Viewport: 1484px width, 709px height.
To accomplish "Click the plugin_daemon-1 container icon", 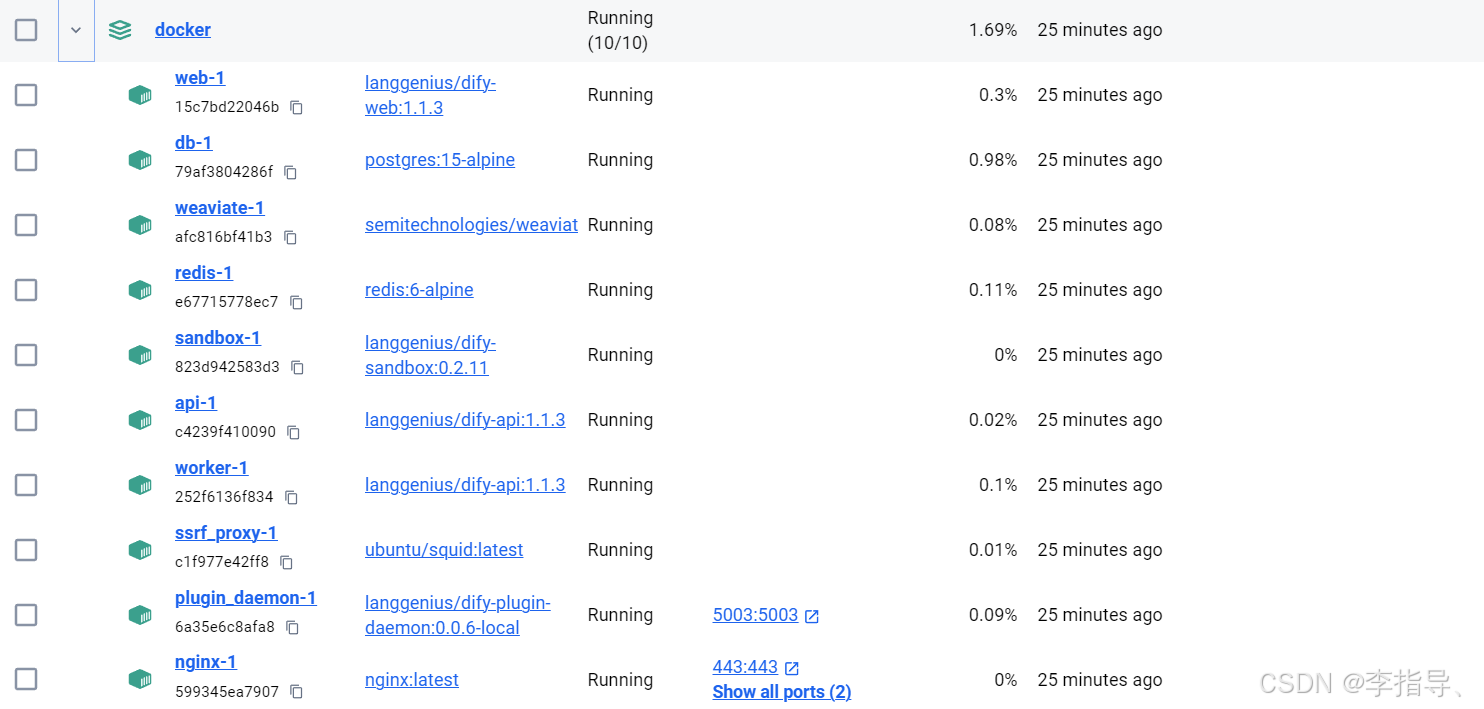I will (x=140, y=615).
